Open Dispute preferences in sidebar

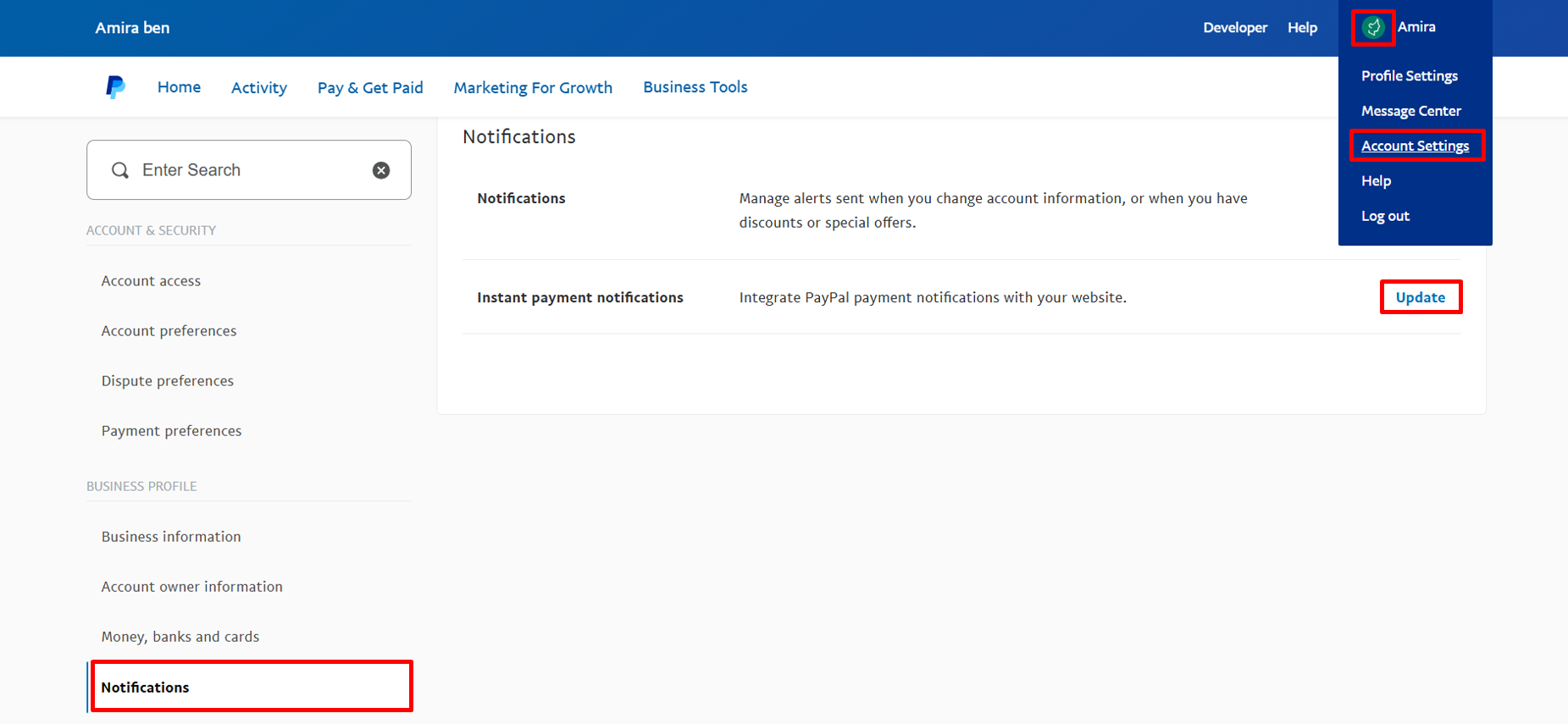tap(168, 381)
